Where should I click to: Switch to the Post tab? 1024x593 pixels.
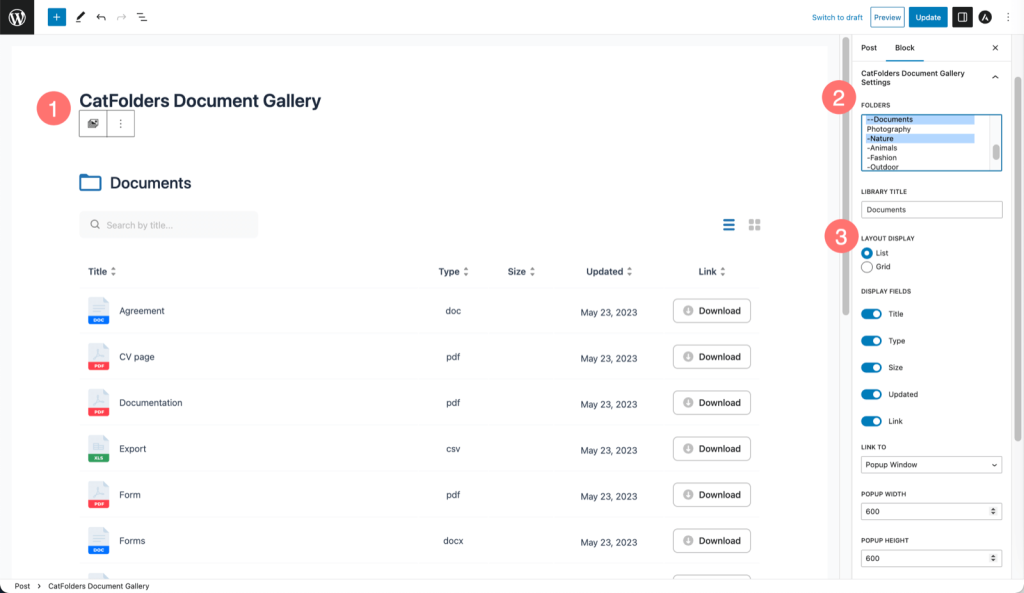coord(869,47)
